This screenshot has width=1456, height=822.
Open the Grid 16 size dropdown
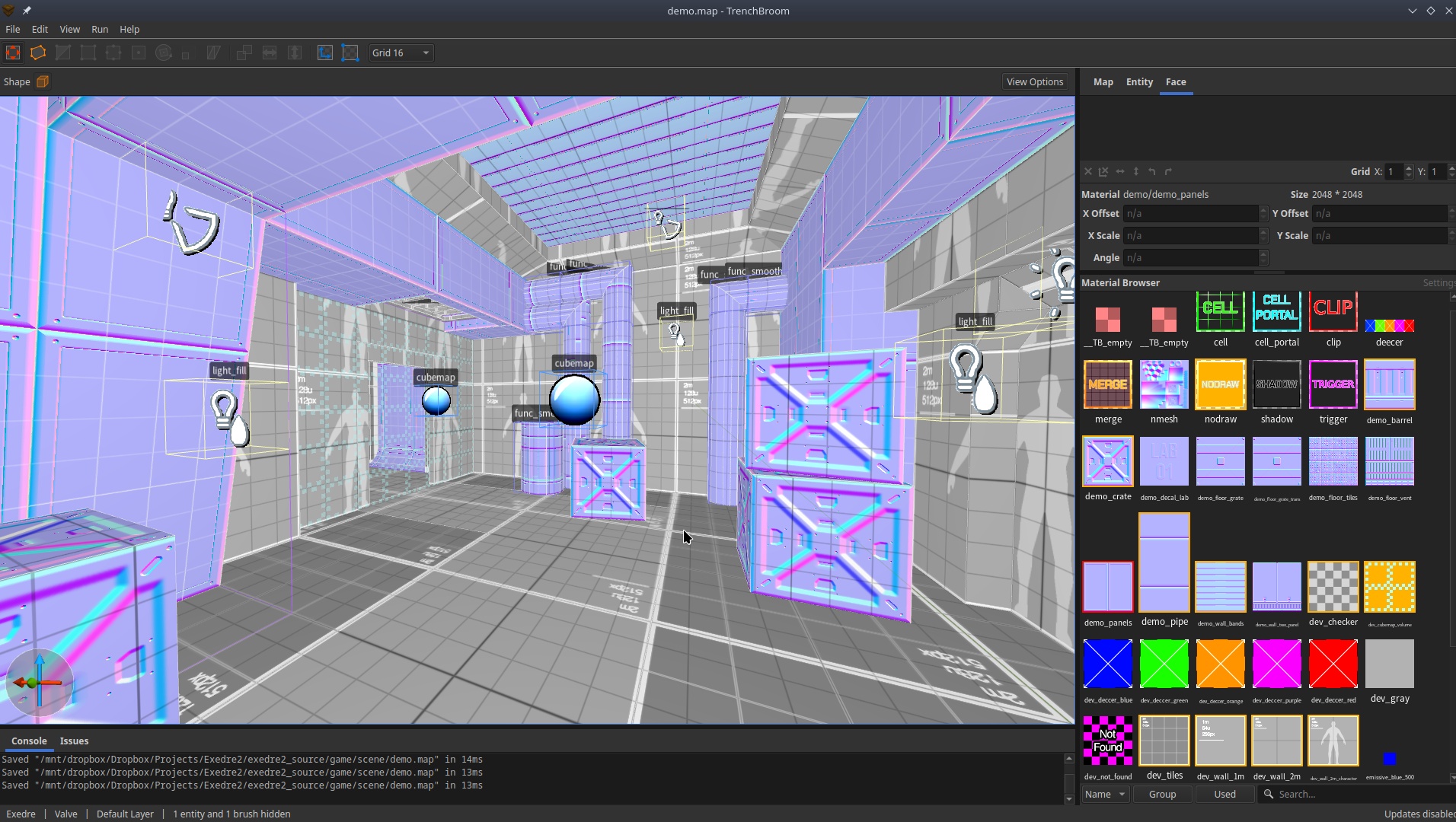coord(401,53)
